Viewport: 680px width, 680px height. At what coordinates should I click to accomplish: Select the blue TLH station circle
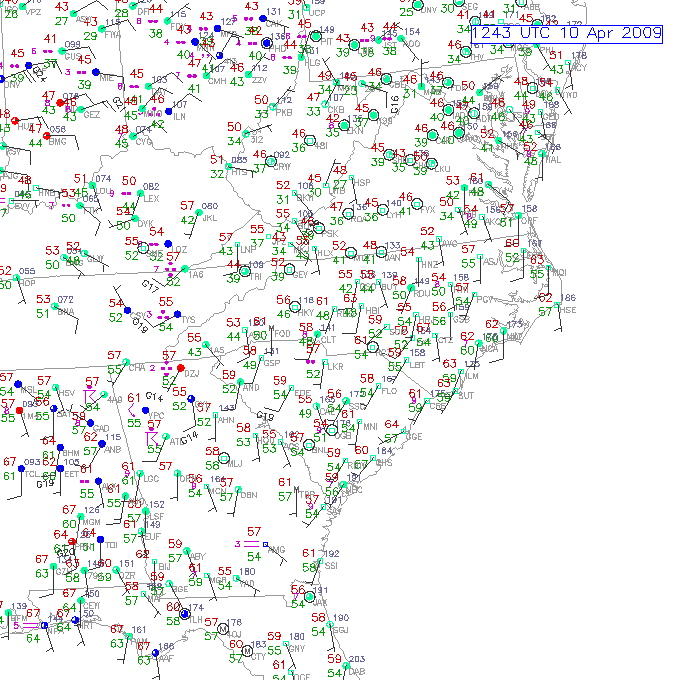pos(185,614)
